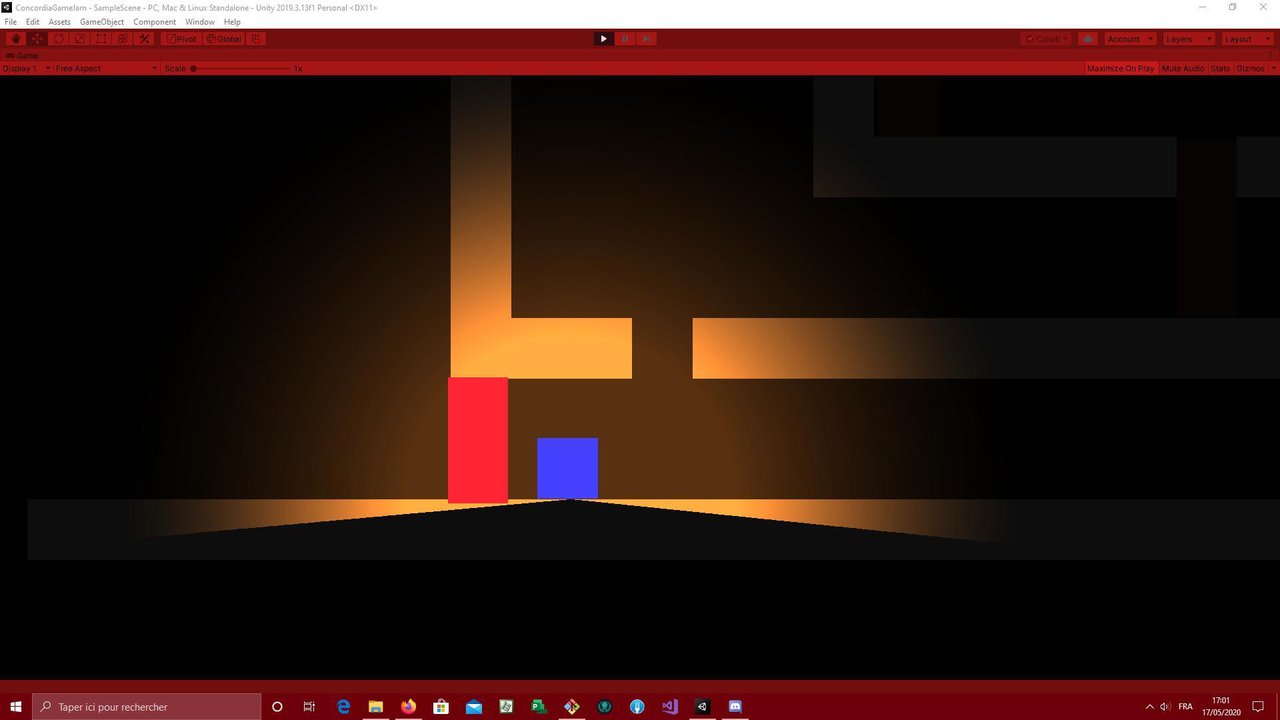This screenshot has height=720, width=1280.
Task: Start play mode with Play button
Action: point(603,39)
